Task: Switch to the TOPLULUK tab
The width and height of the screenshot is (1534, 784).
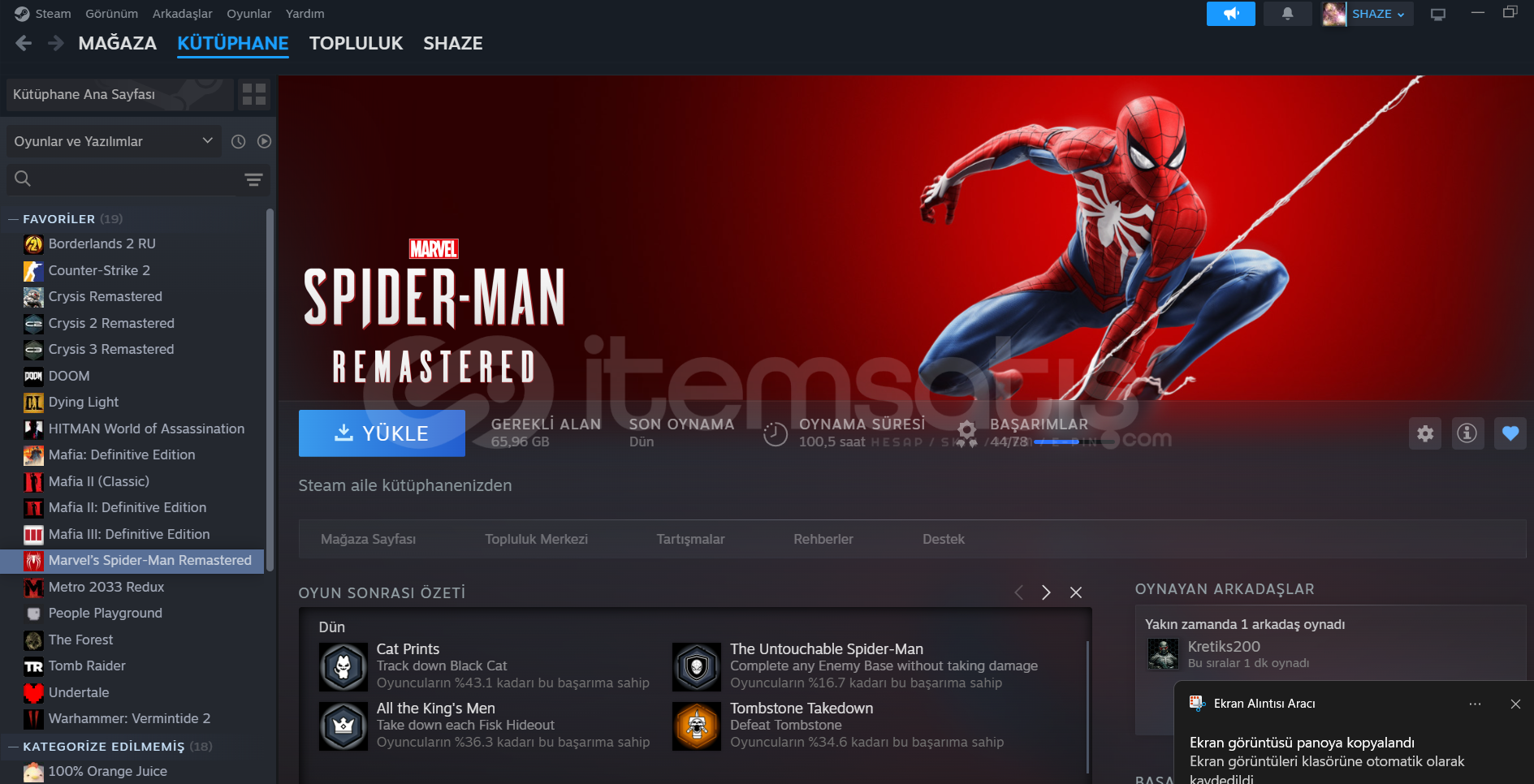Action: click(x=356, y=43)
